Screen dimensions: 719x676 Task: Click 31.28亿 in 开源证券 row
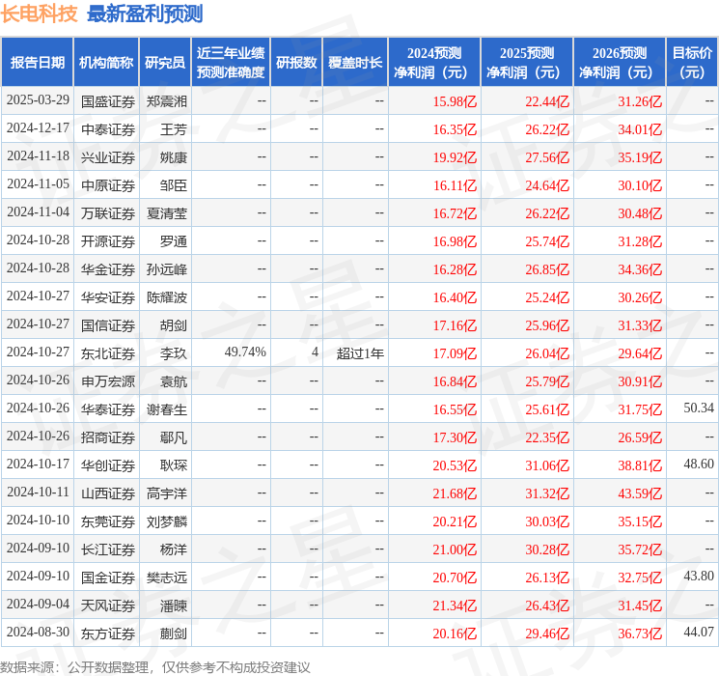[640, 241]
